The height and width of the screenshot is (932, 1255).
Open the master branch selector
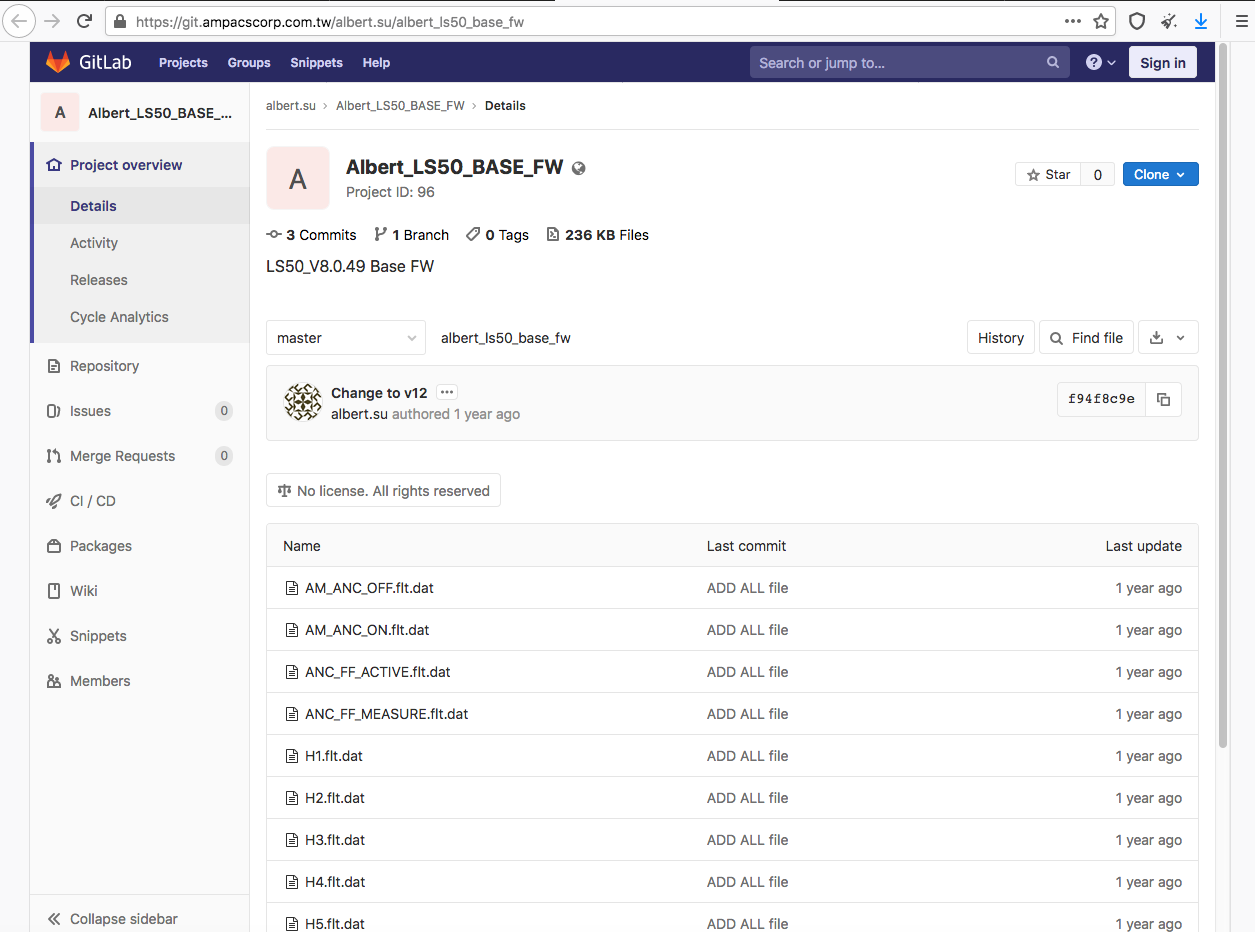click(x=346, y=338)
